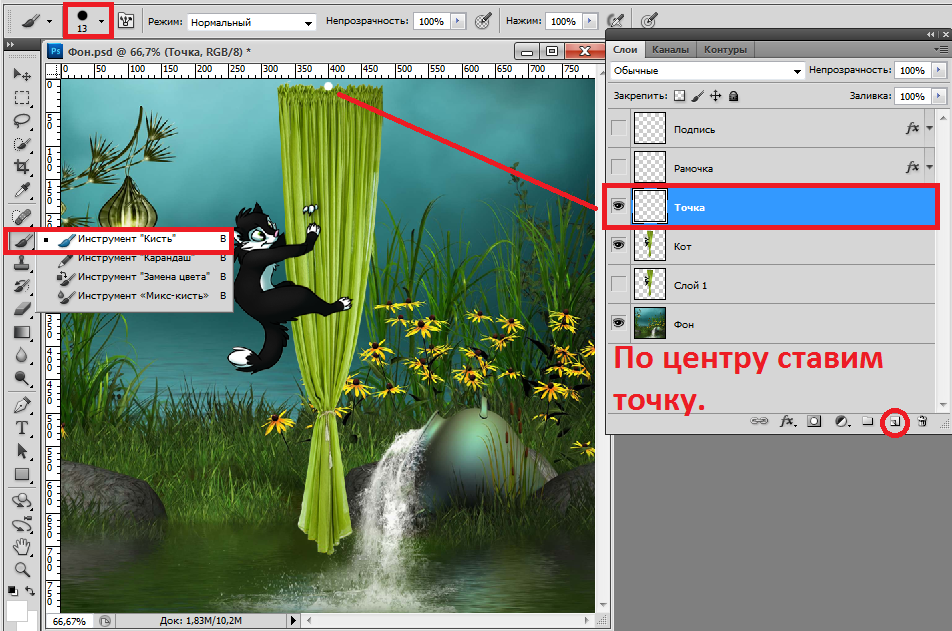Select the Clone Stamp tool

click(x=22, y=263)
